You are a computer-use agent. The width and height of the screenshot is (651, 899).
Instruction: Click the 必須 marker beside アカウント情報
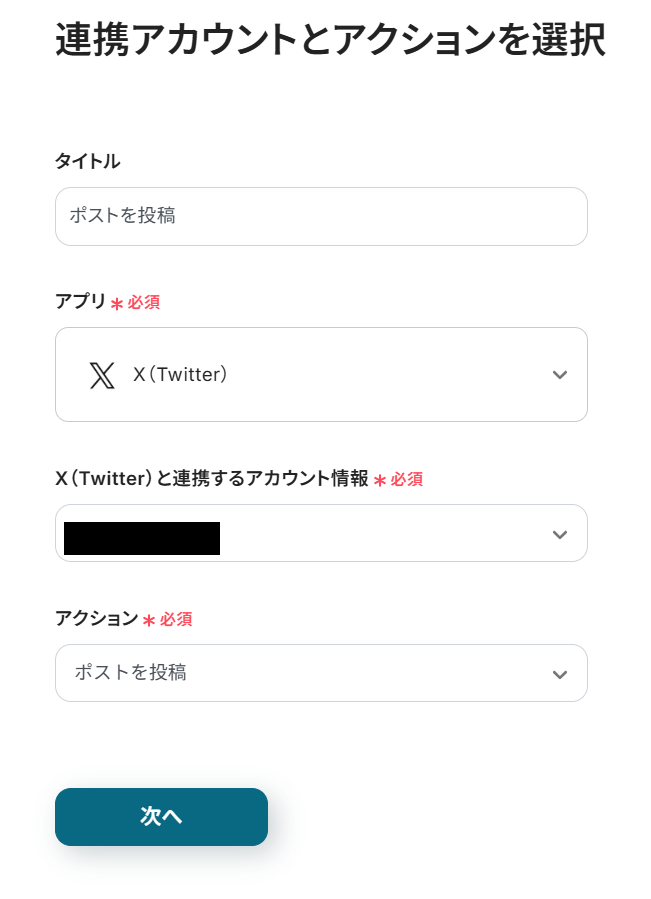(407, 480)
